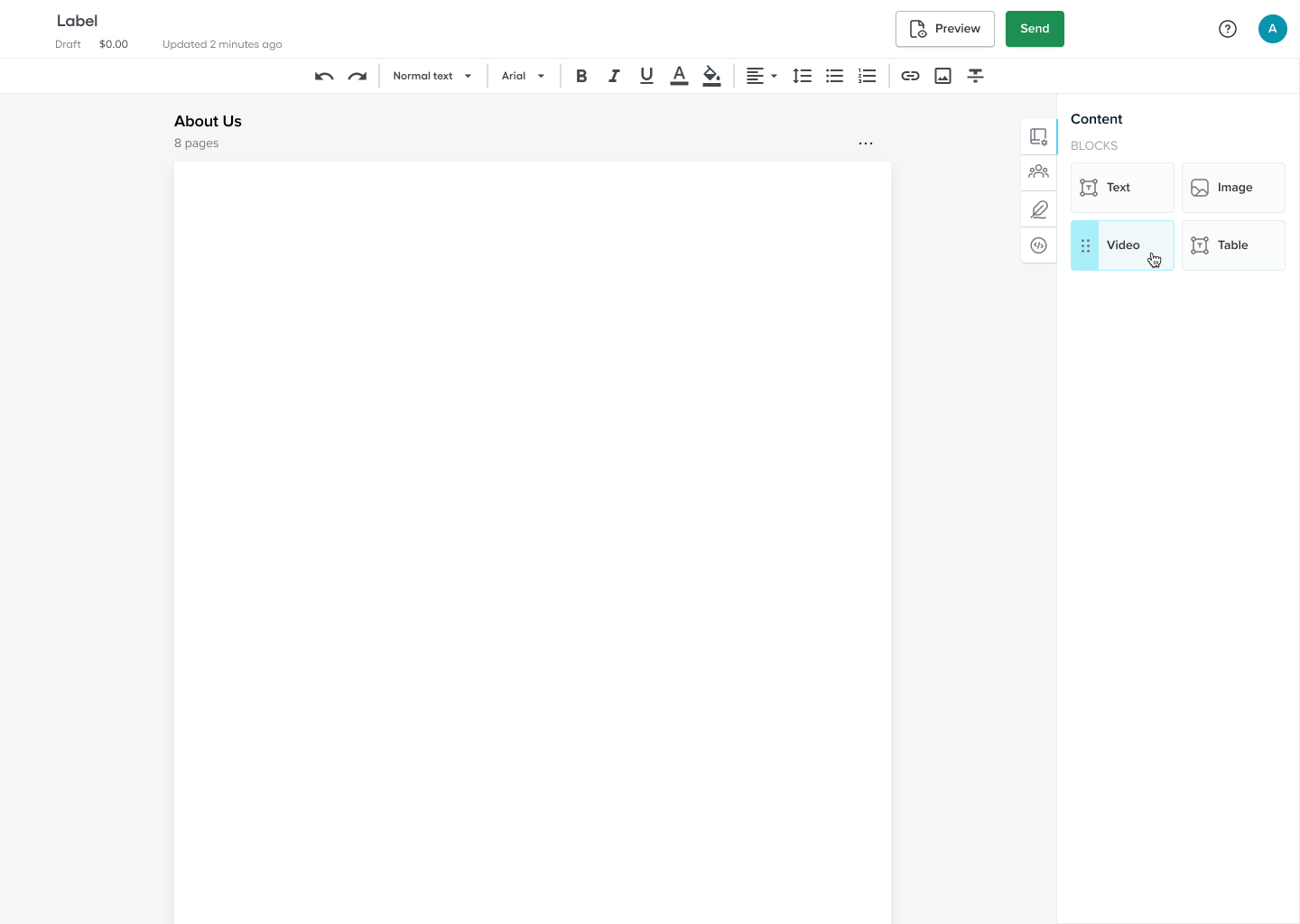Insert an image from the toolbar
Image resolution: width=1300 pixels, height=924 pixels.
click(x=942, y=76)
